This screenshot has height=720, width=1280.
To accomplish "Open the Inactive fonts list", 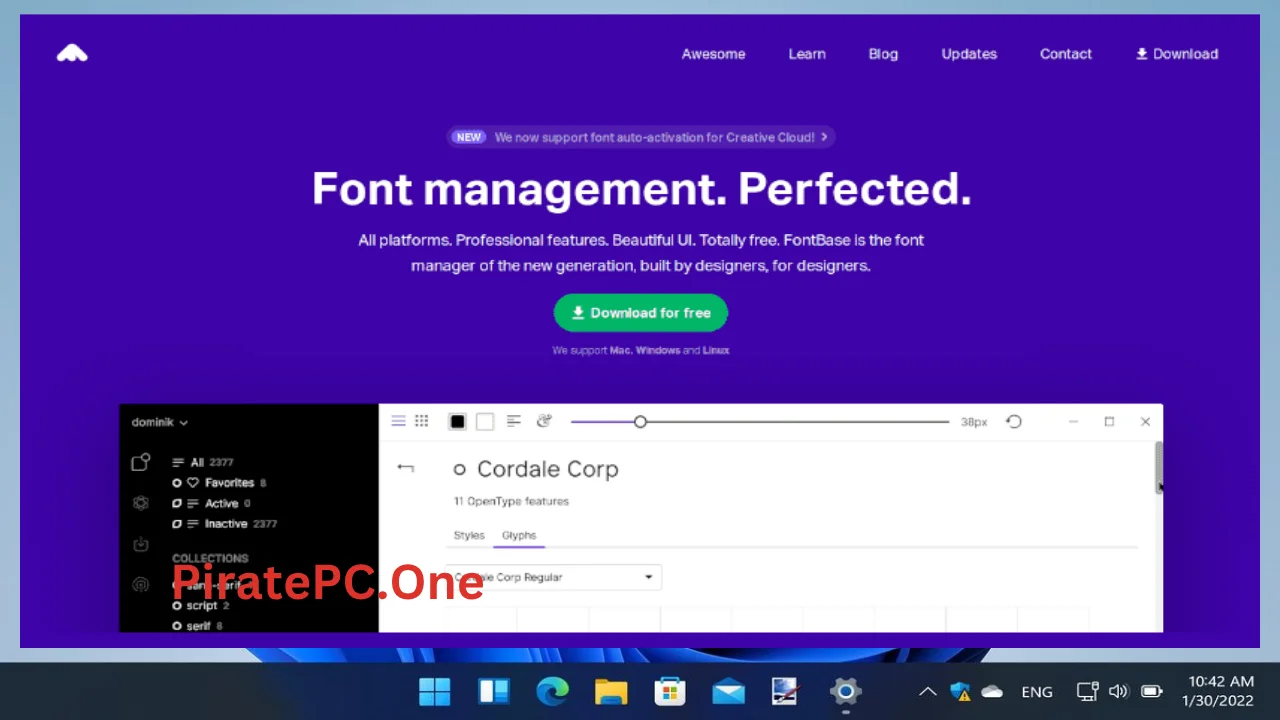I will pyautogui.click(x=233, y=524).
